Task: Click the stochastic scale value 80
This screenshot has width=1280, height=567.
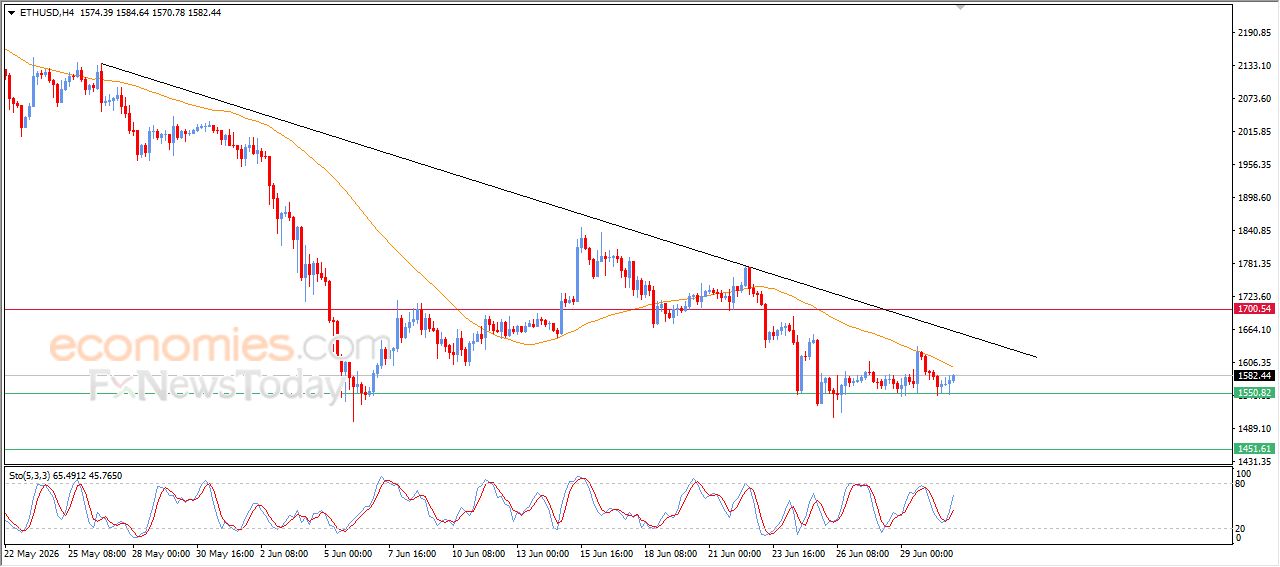Action: pyautogui.click(x=1242, y=485)
